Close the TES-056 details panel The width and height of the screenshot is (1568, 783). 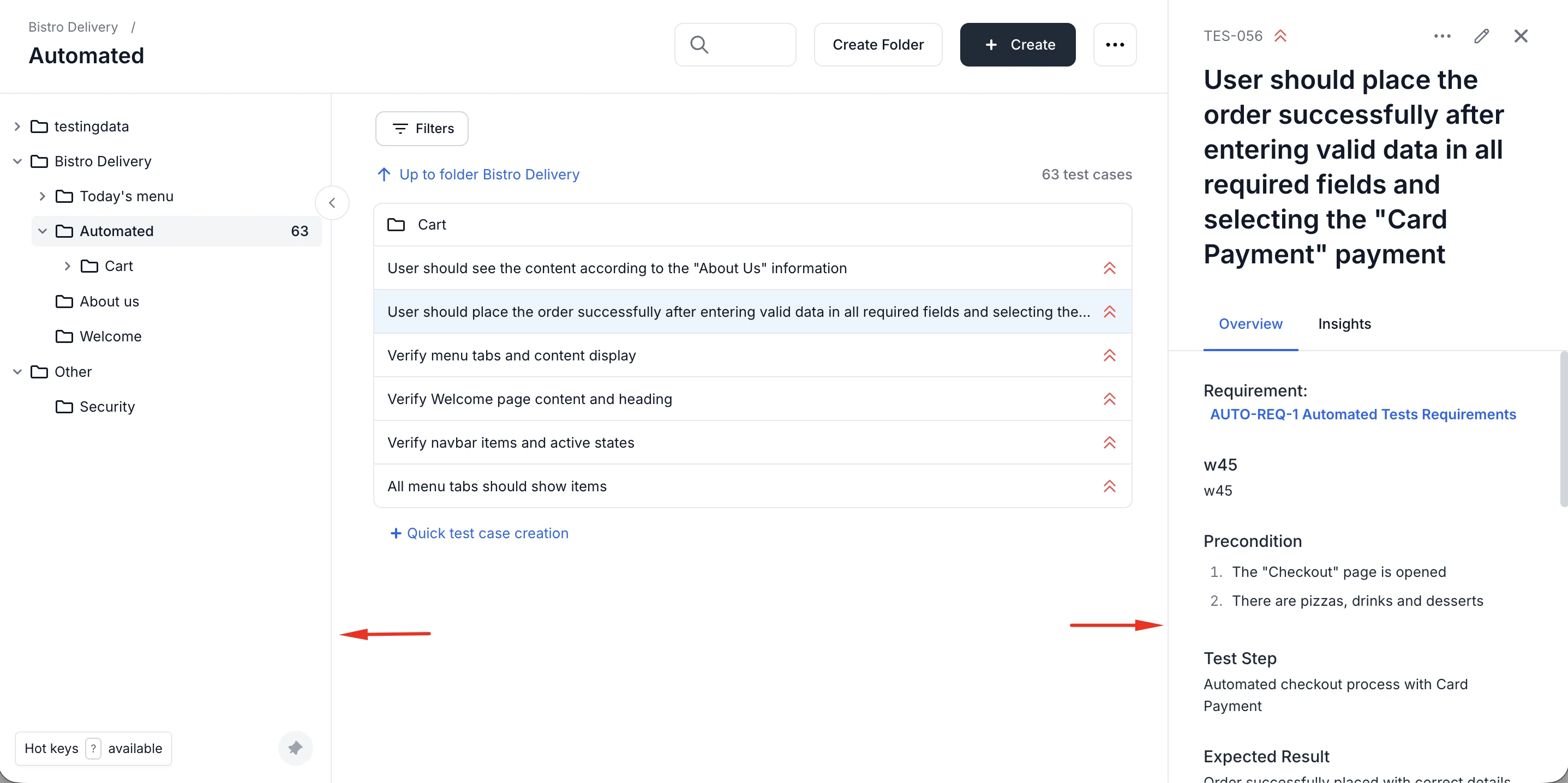click(x=1521, y=36)
